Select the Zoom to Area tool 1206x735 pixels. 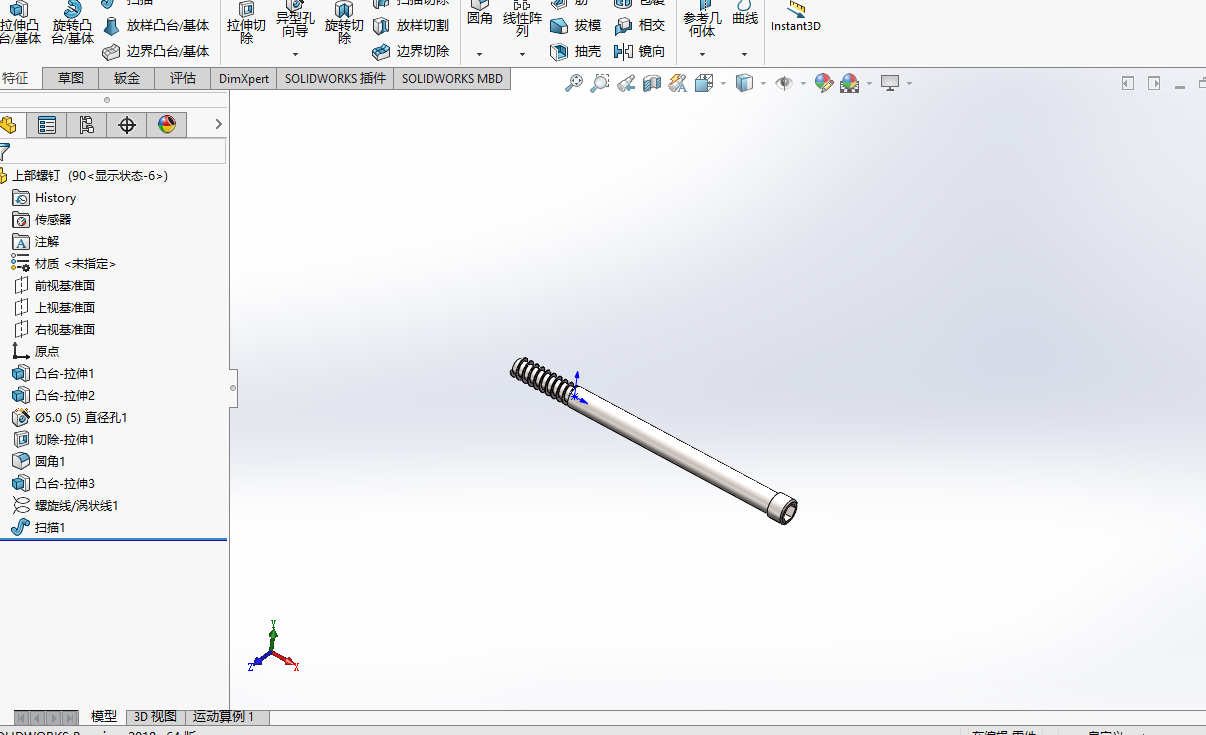tap(600, 83)
